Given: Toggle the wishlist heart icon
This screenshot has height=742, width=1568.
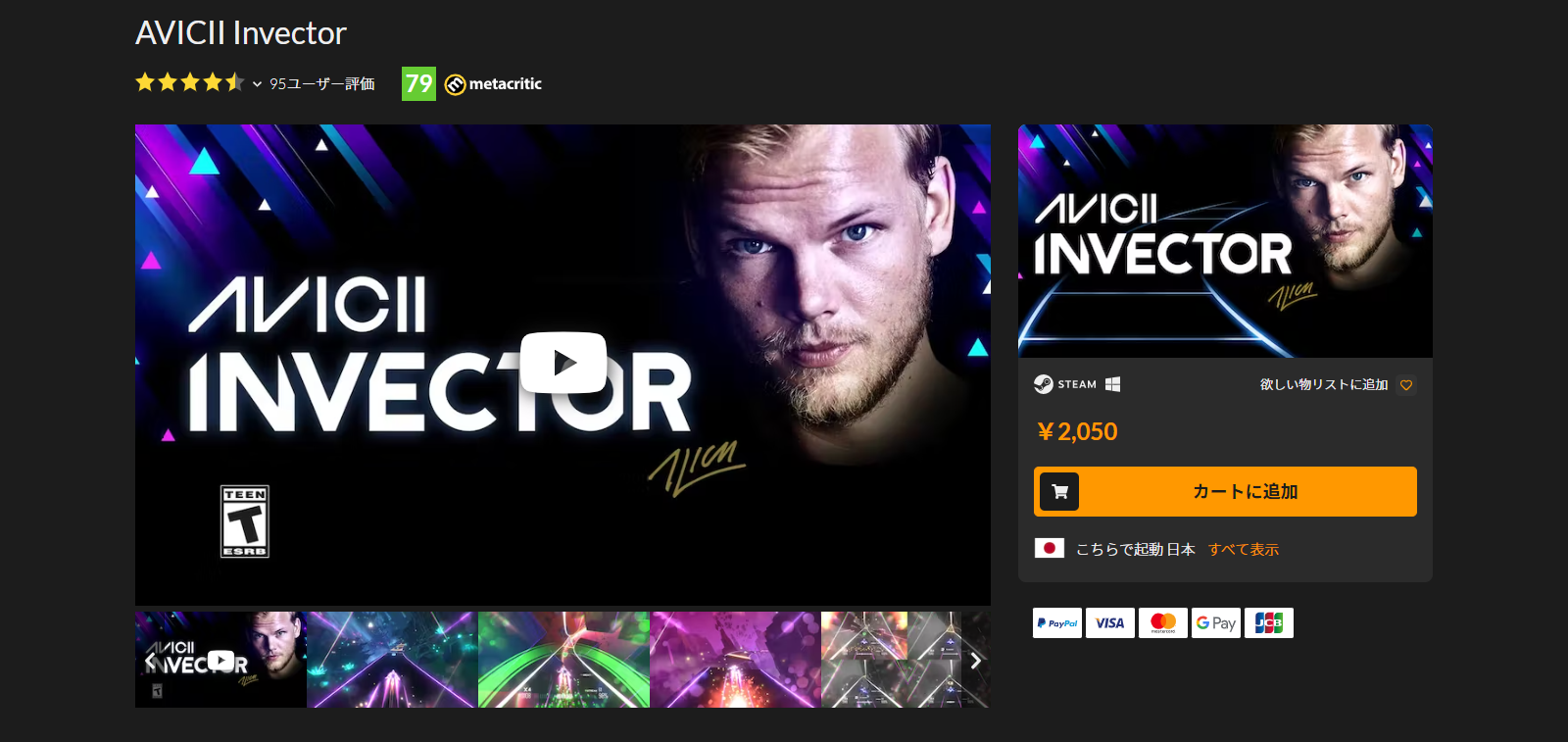Looking at the screenshot, I should (1406, 385).
